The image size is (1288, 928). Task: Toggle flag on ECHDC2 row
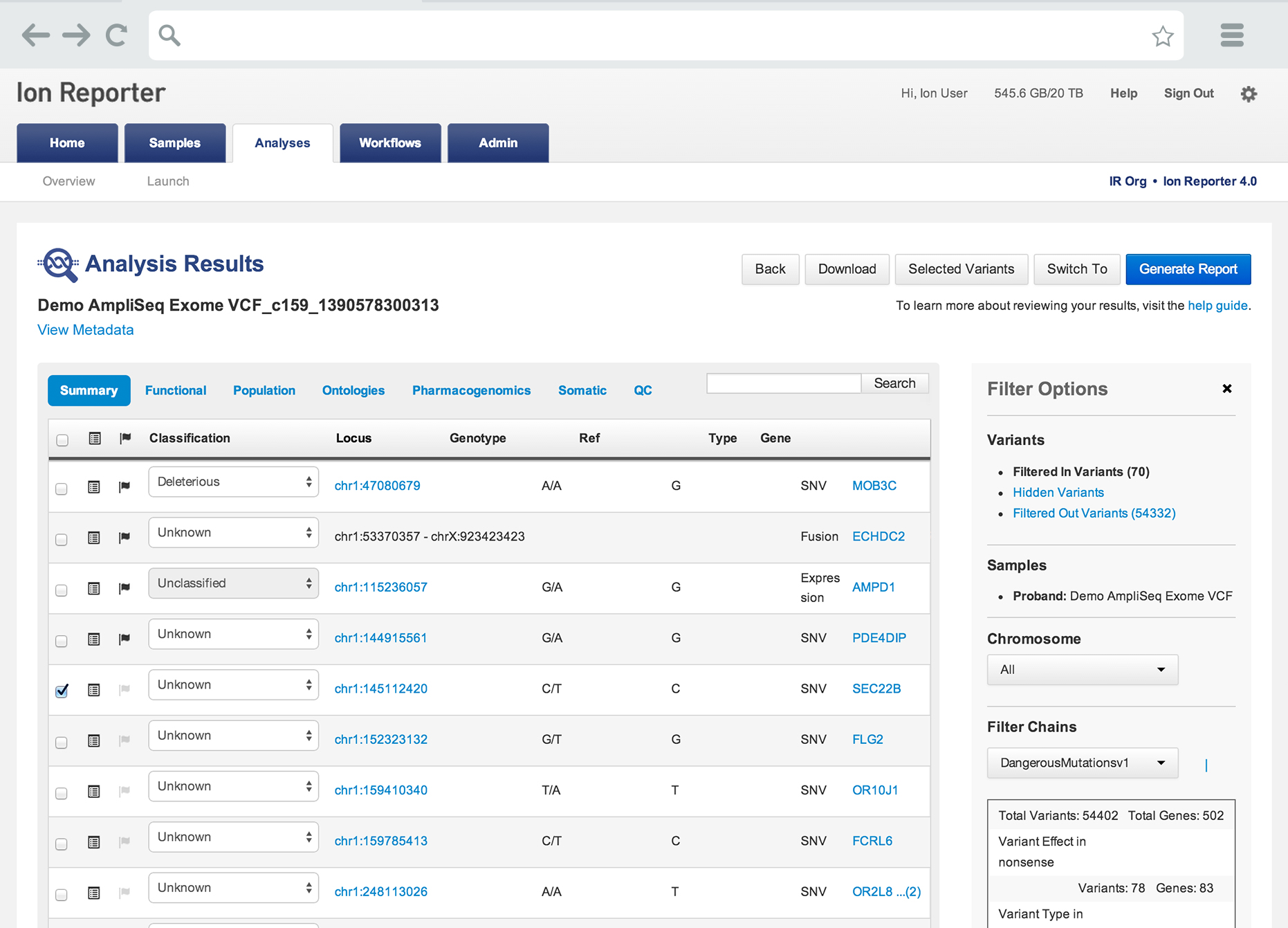coord(125,537)
